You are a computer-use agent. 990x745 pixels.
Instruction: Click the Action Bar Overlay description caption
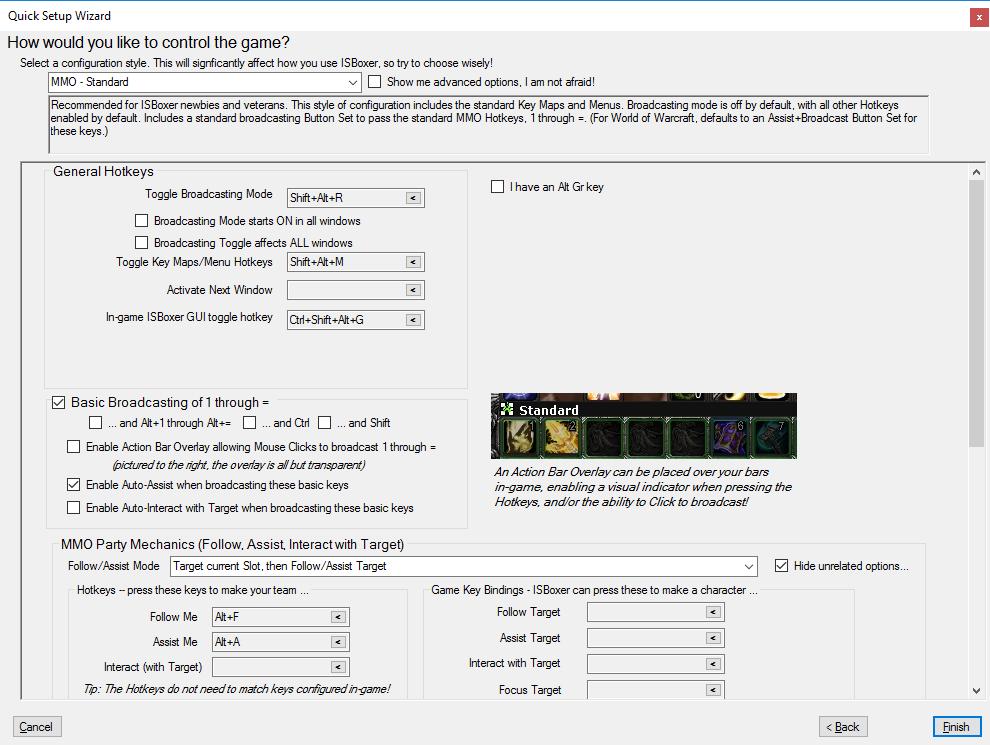(x=643, y=487)
